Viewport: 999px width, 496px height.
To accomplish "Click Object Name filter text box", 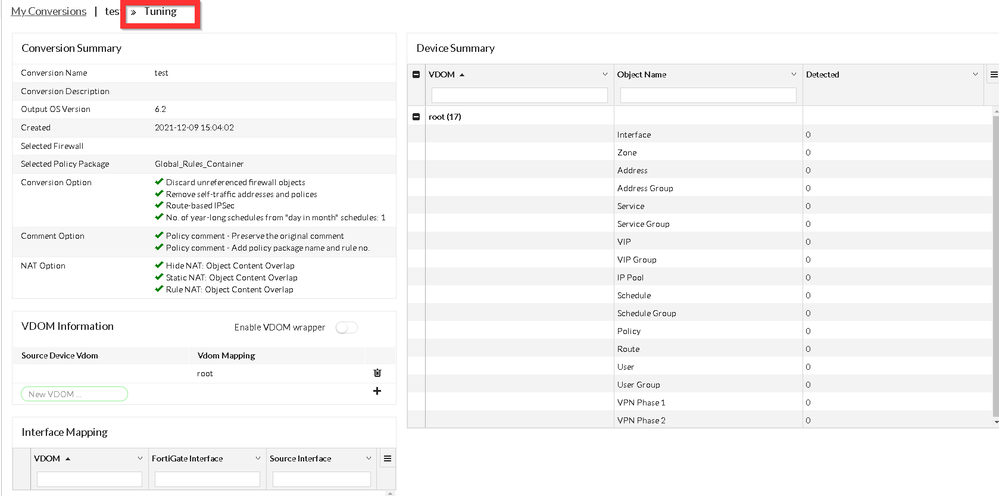I will point(708,95).
